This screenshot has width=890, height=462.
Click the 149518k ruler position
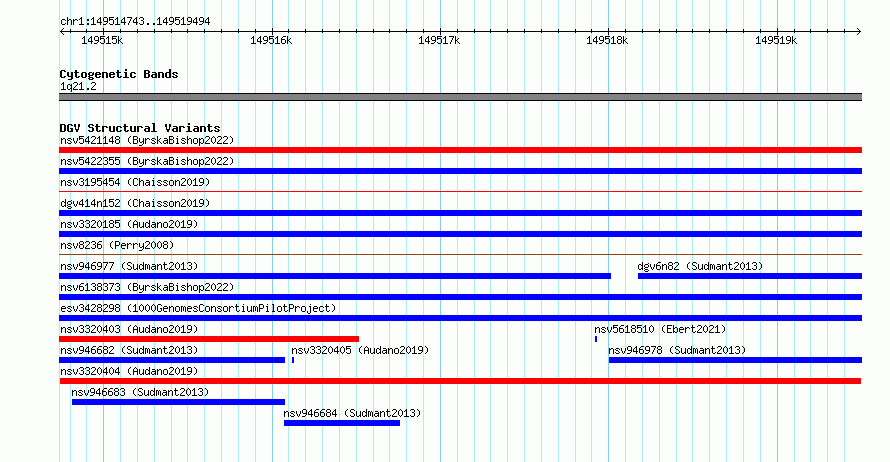[x=607, y=40]
